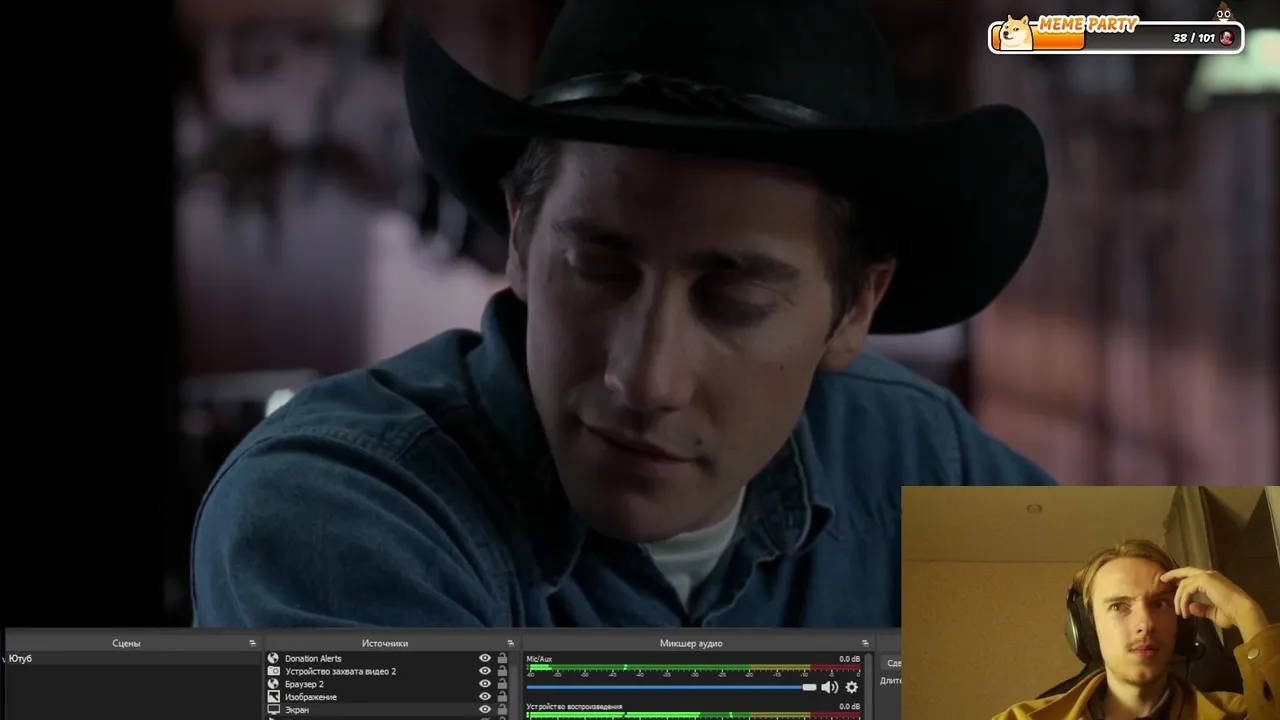Image resolution: width=1280 pixels, height=720 pixels.
Task: Click the streamer webcam overlay
Action: click(x=1090, y=603)
